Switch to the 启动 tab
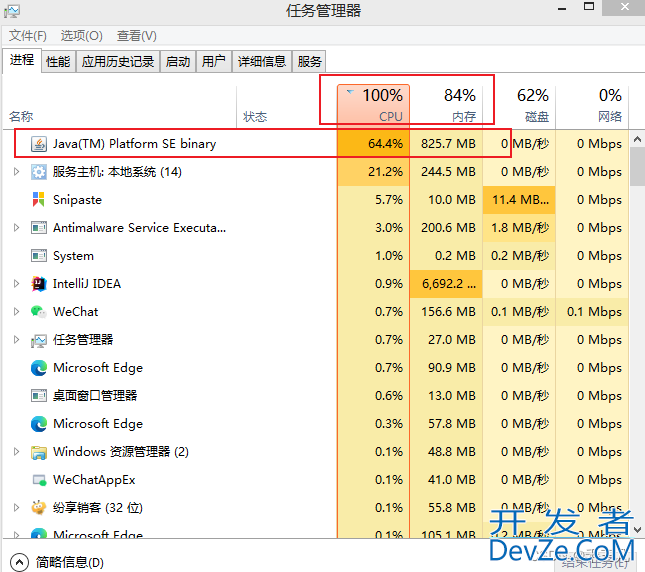This screenshot has height=572, width=645. (x=178, y=62)
